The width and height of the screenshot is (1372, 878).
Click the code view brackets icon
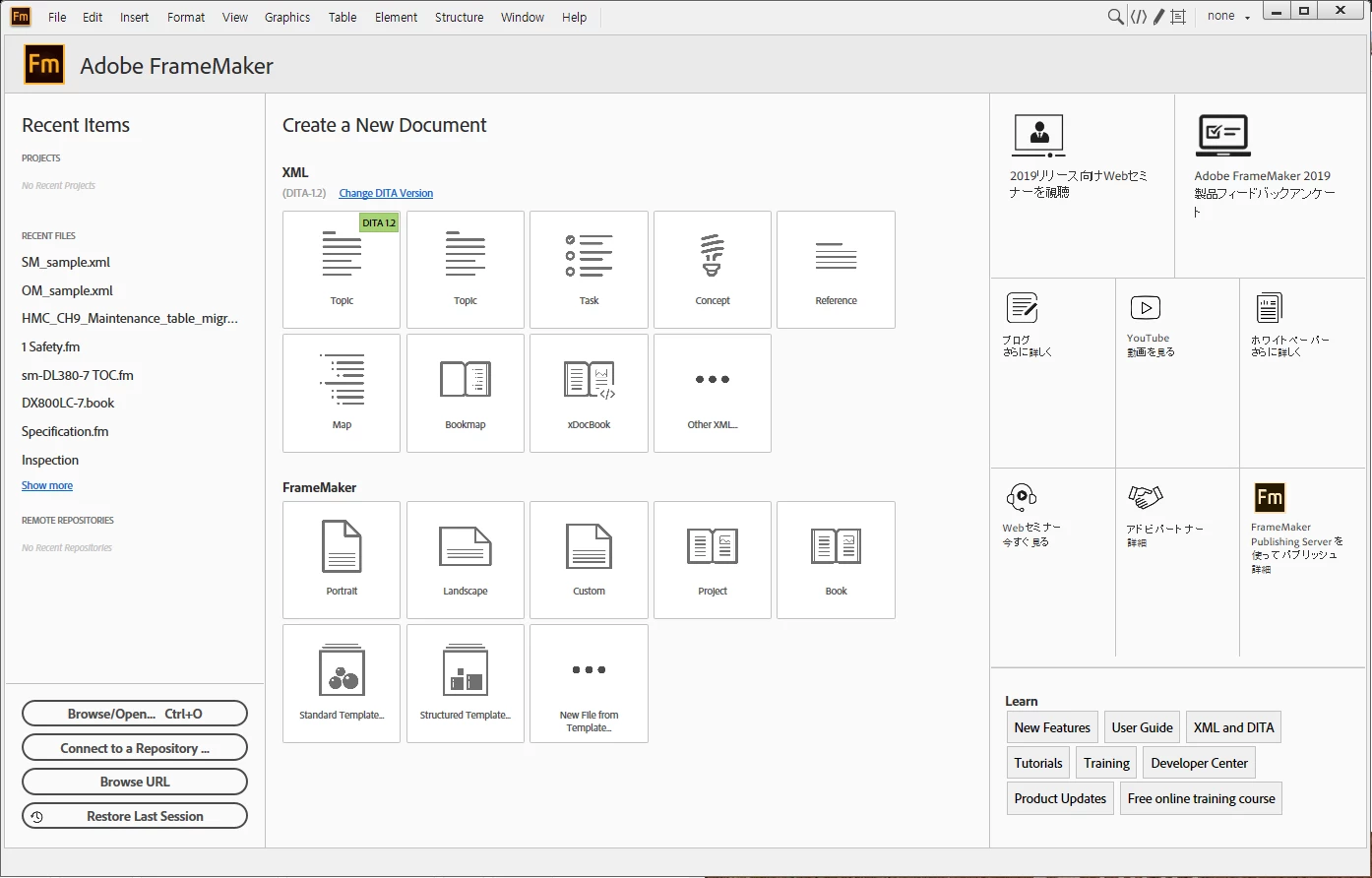coord(1138,17)
